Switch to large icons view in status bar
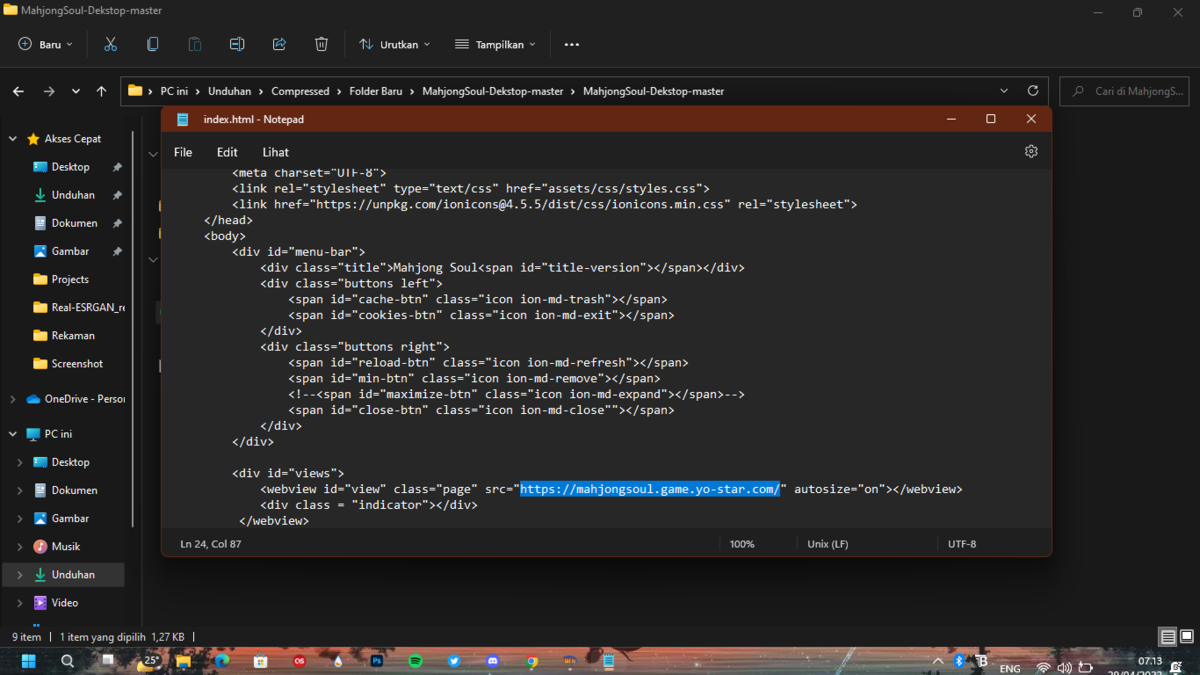 (x=1186, y=637)
